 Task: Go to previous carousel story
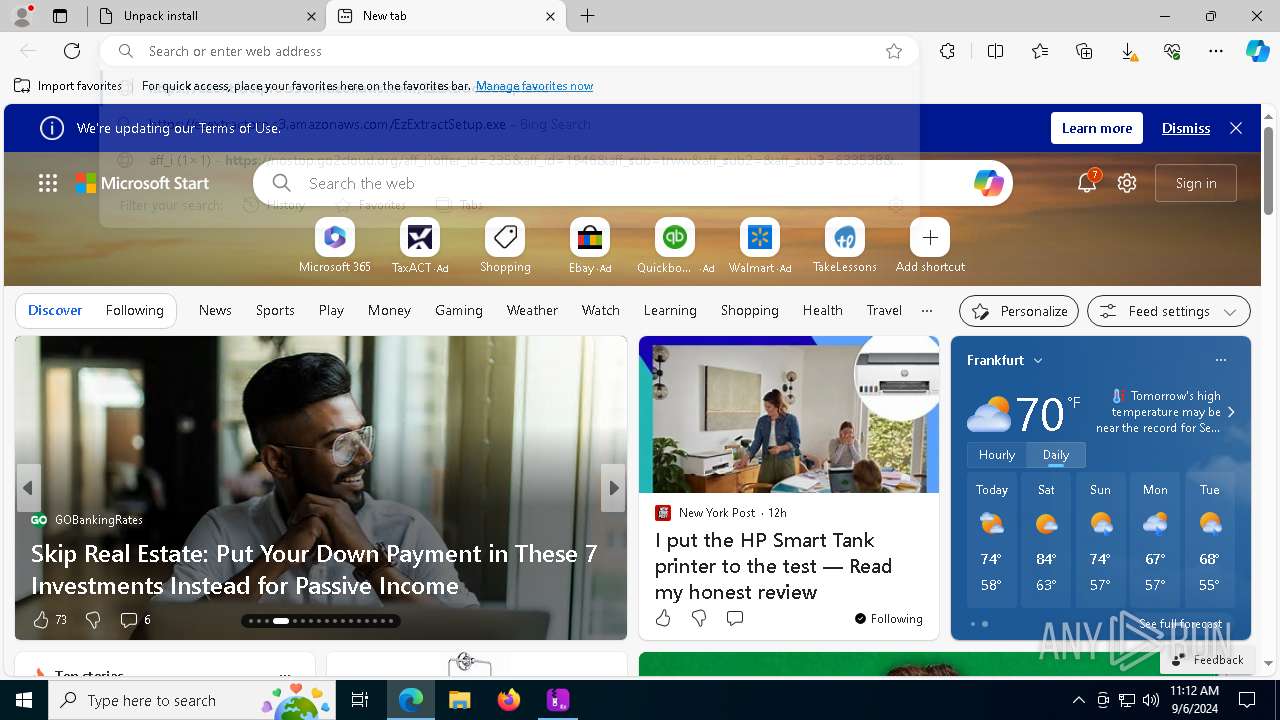click(28, 488)
